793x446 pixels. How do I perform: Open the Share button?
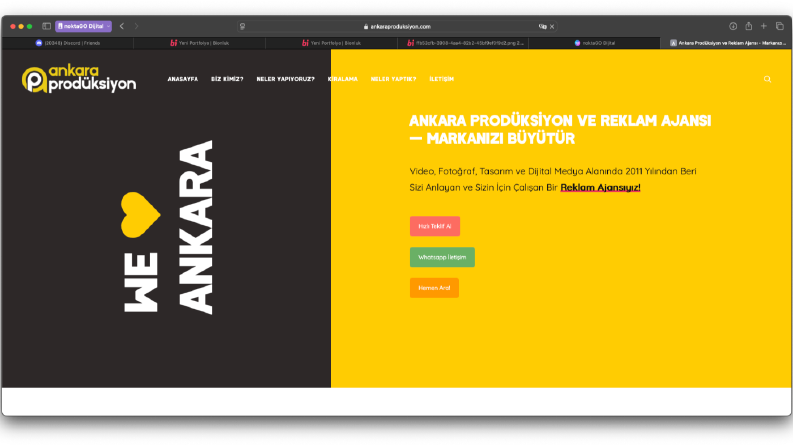tap(748, 26)
